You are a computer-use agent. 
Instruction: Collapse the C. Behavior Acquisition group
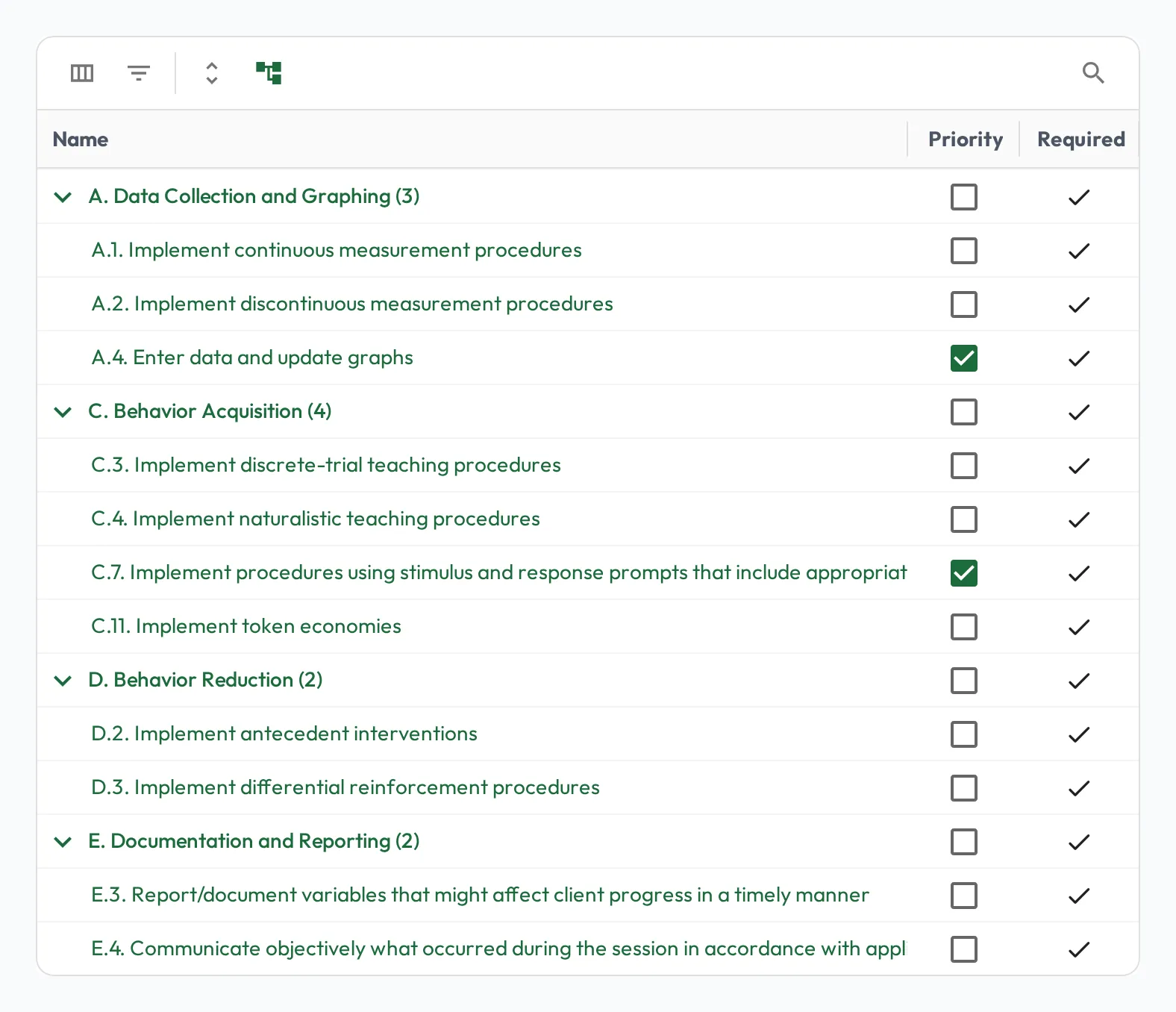coord(63,412)
